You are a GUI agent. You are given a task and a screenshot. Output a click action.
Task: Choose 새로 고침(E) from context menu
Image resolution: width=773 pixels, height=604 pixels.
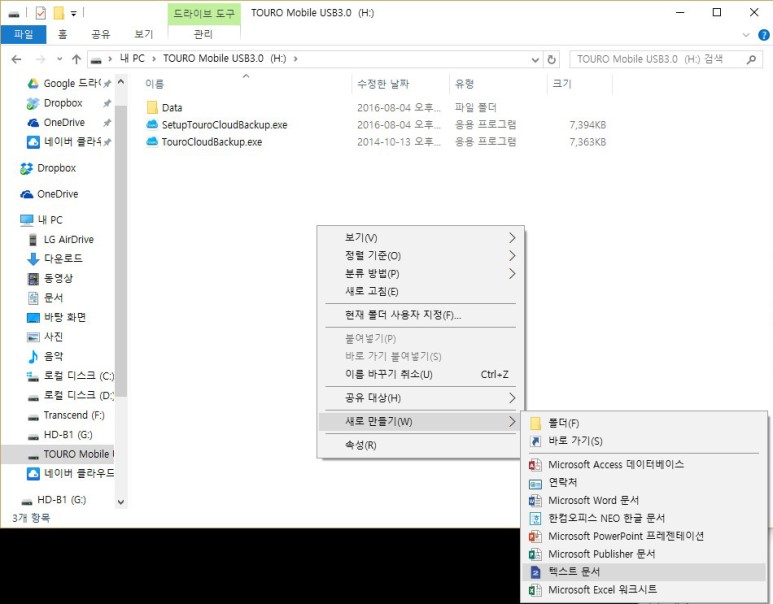tap(421, 291)
